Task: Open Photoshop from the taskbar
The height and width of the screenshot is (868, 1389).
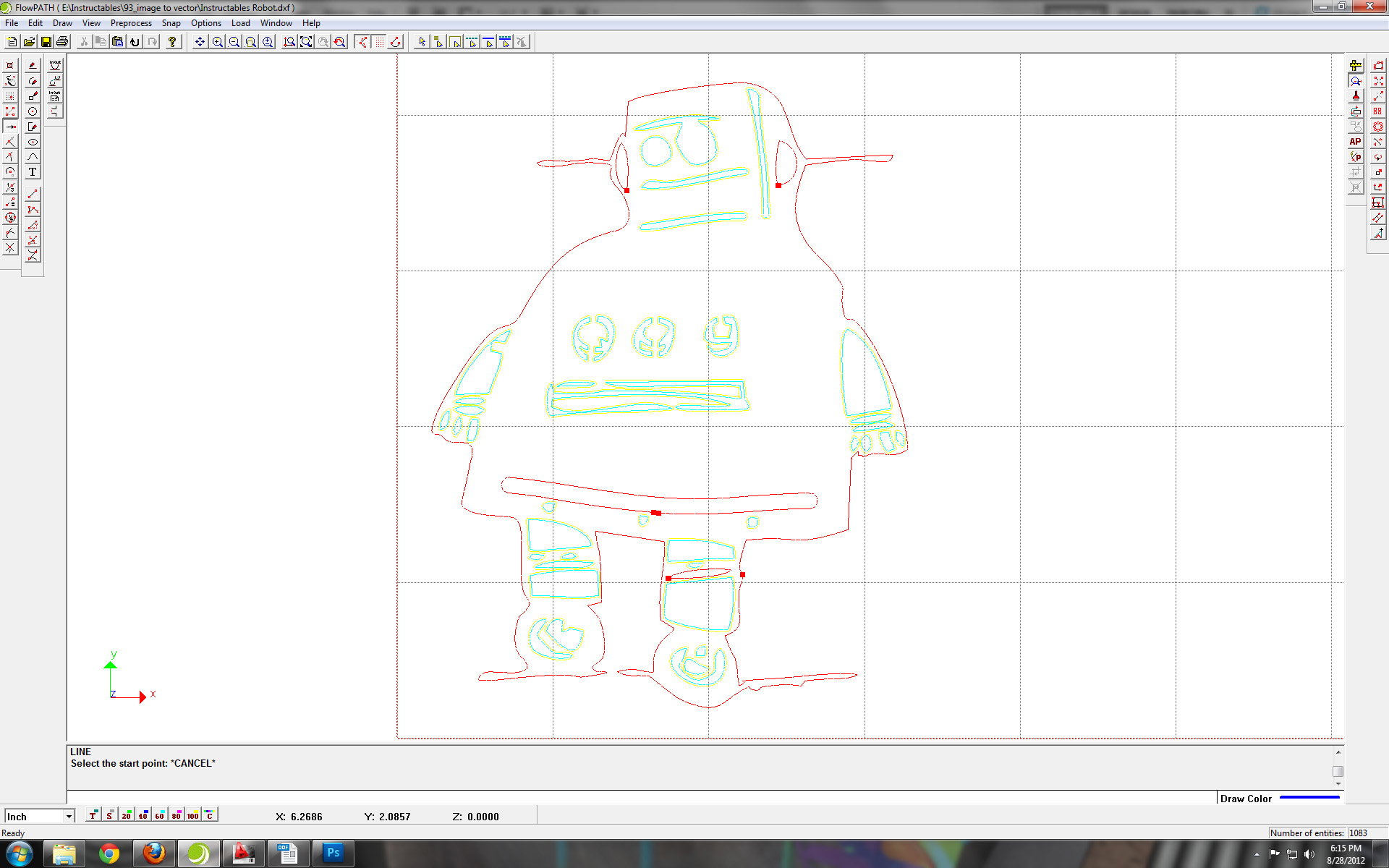Action: click(333, 854)
